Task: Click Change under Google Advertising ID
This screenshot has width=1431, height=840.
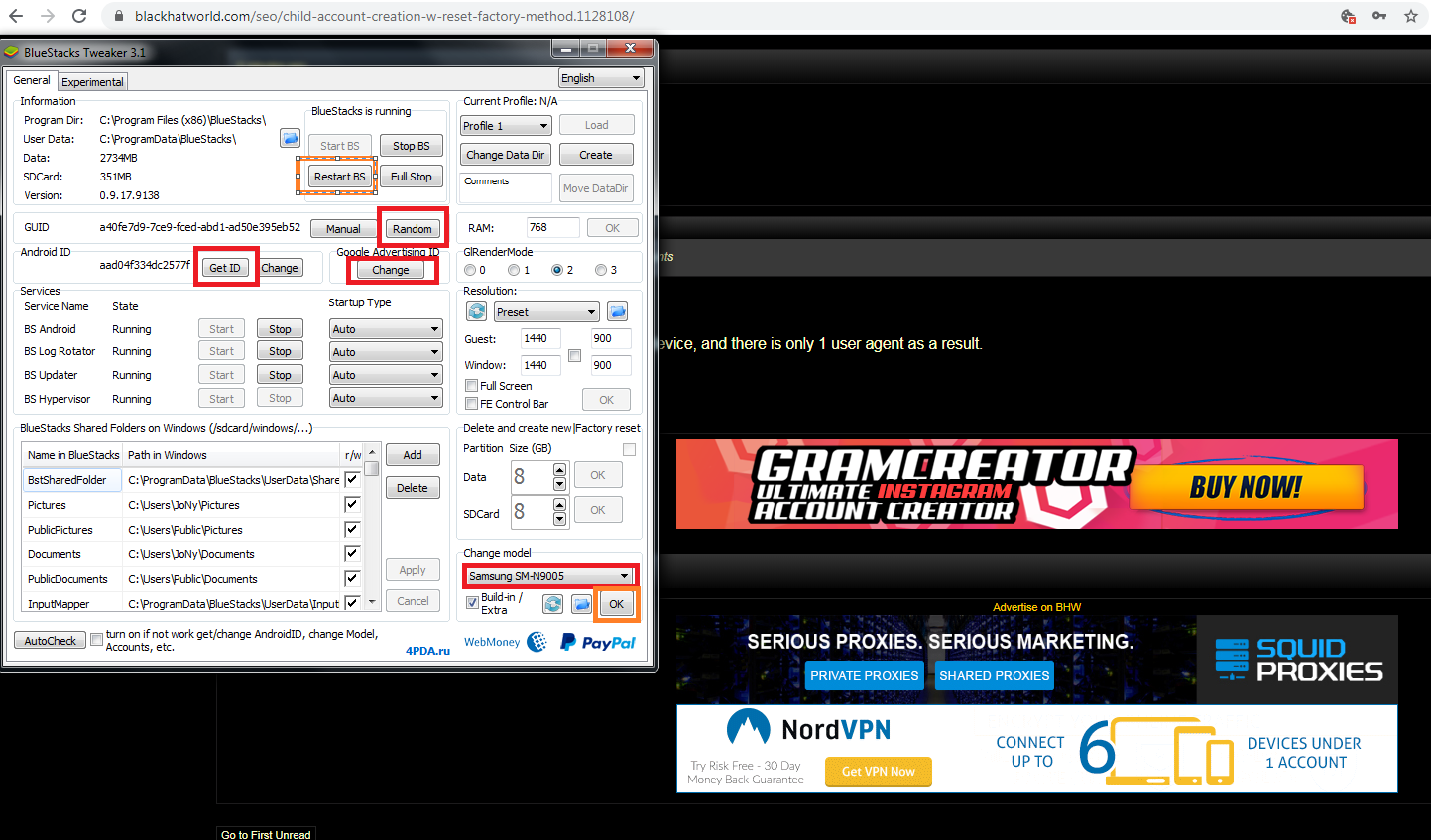Action: (391, 270)
